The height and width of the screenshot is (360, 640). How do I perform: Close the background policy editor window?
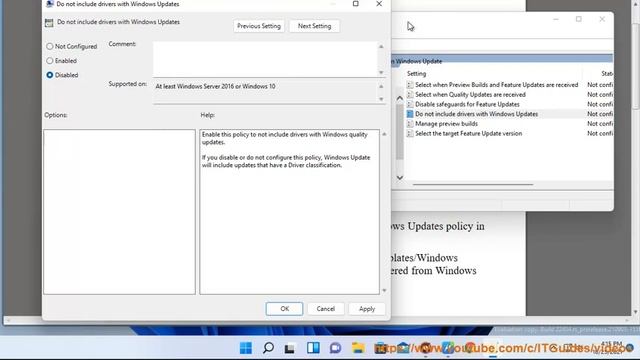pos(602,19)
